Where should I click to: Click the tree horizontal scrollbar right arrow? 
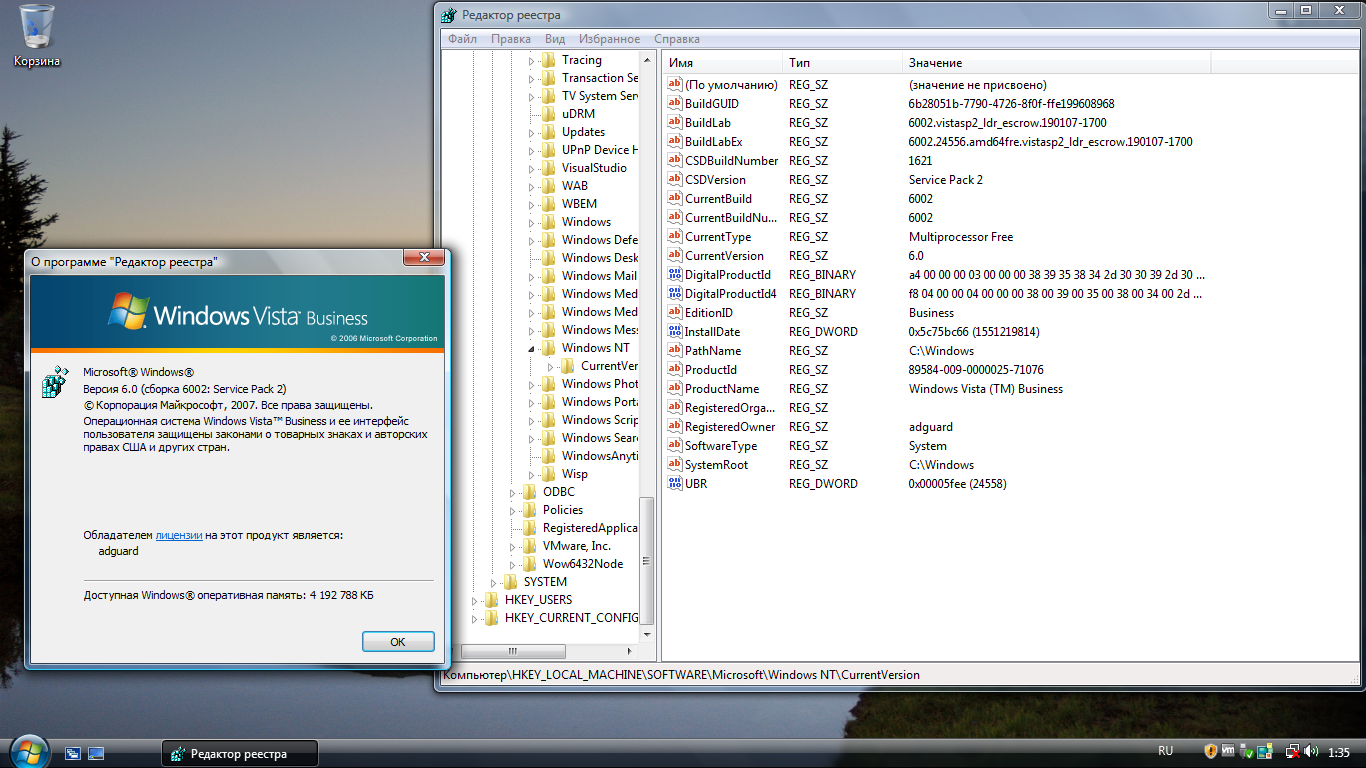(x=629, y=652)
